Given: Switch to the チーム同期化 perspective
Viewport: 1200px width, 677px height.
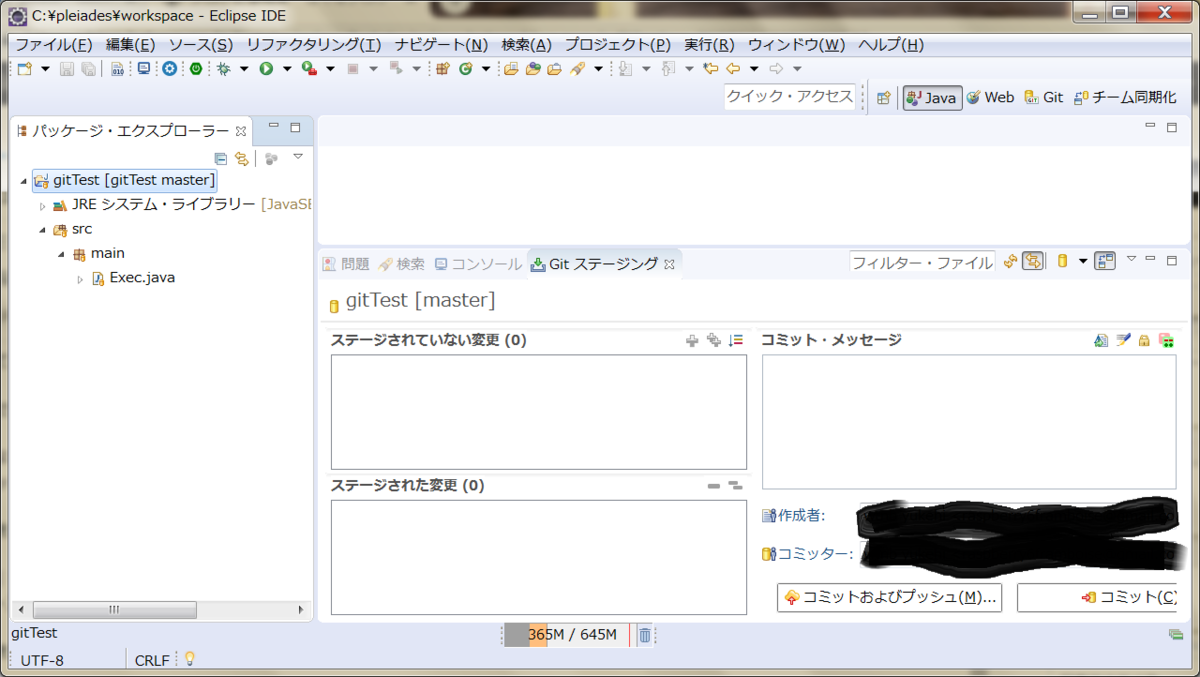Looking at the screenshot, I should 1125,98.
